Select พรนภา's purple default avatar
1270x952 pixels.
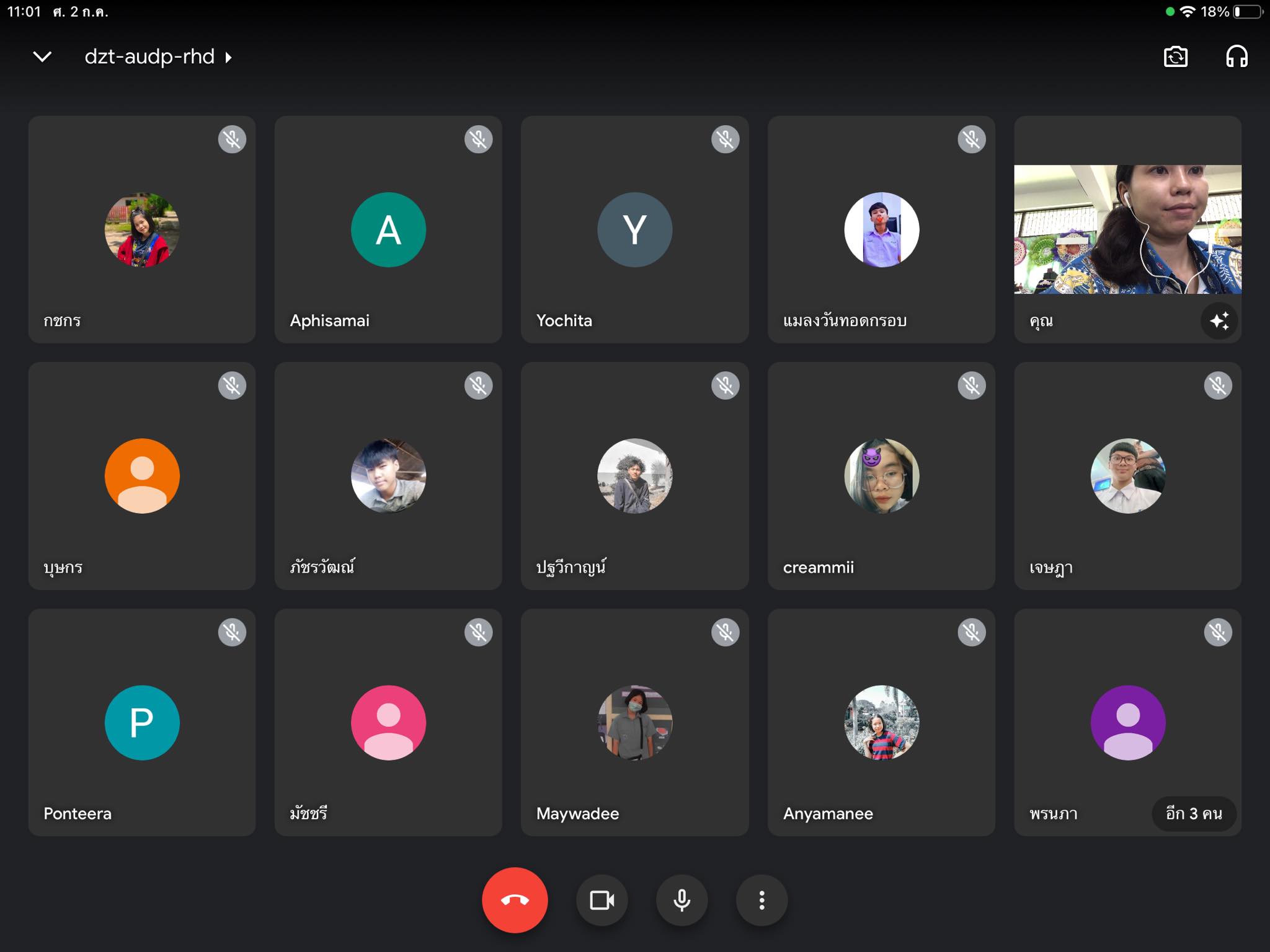(x=1127, y=722)
